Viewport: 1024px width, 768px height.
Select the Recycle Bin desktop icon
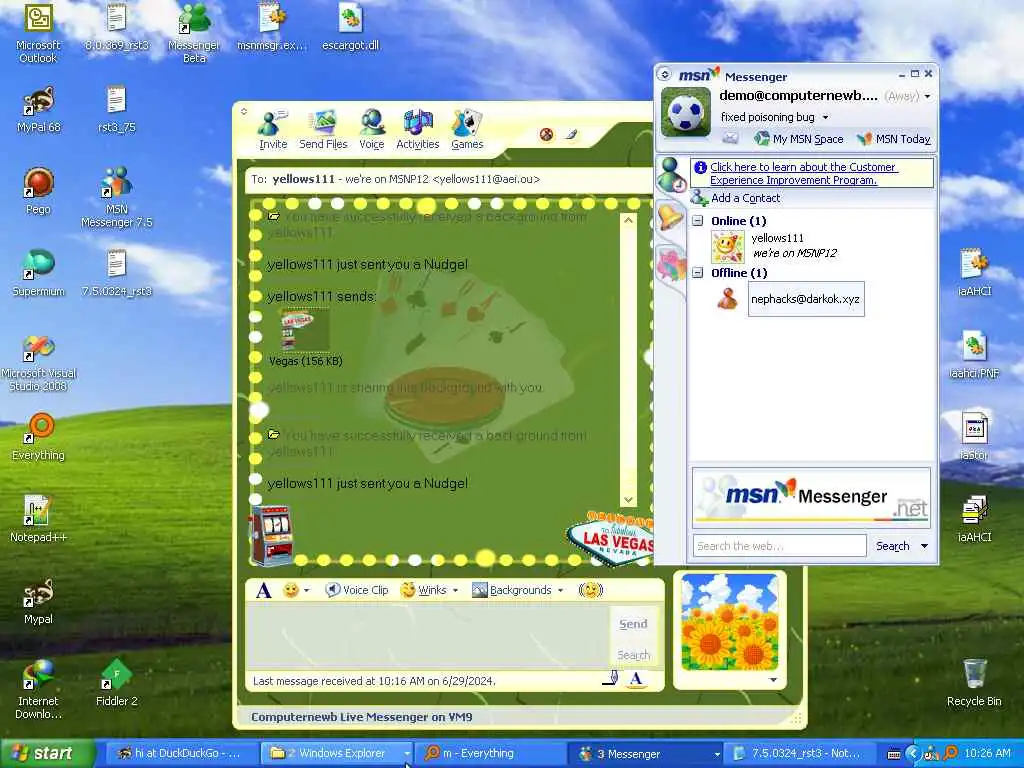click(974, 682)
